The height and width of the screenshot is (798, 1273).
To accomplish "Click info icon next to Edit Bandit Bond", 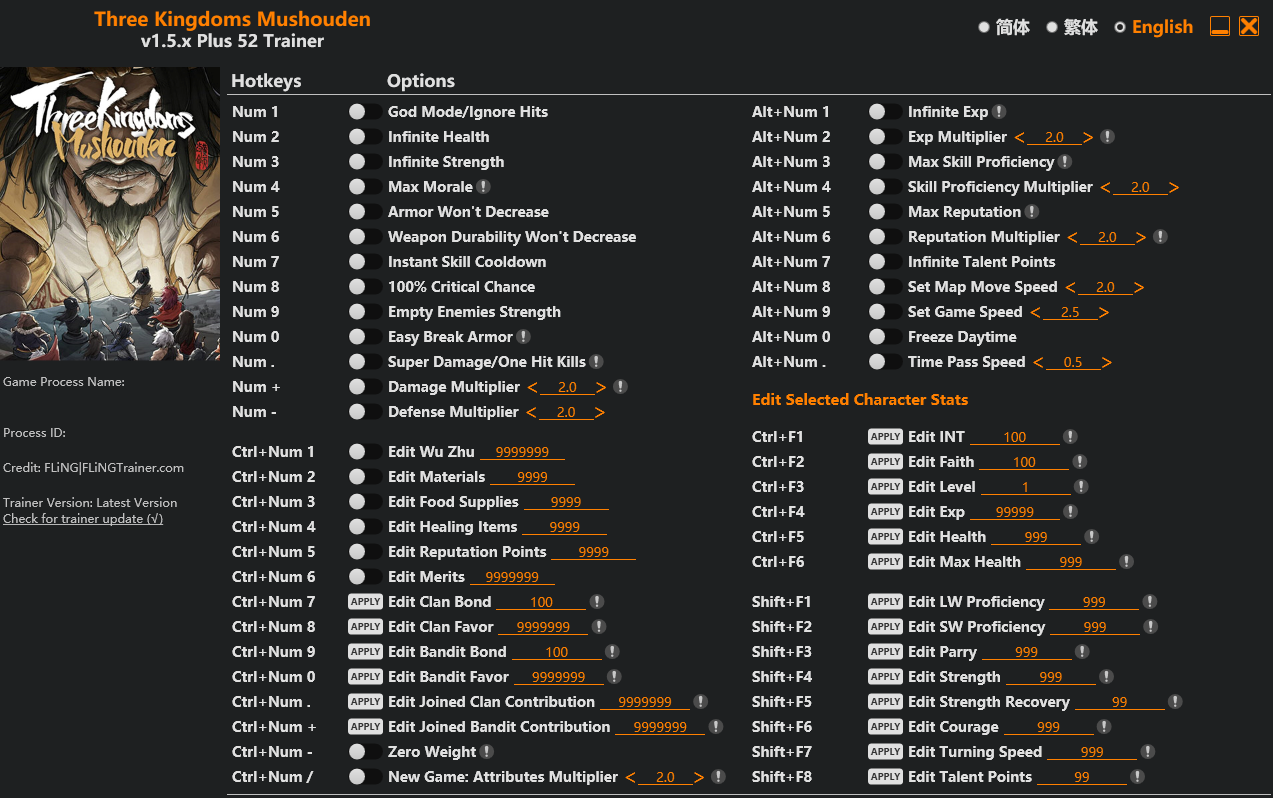I will (613, 652).
